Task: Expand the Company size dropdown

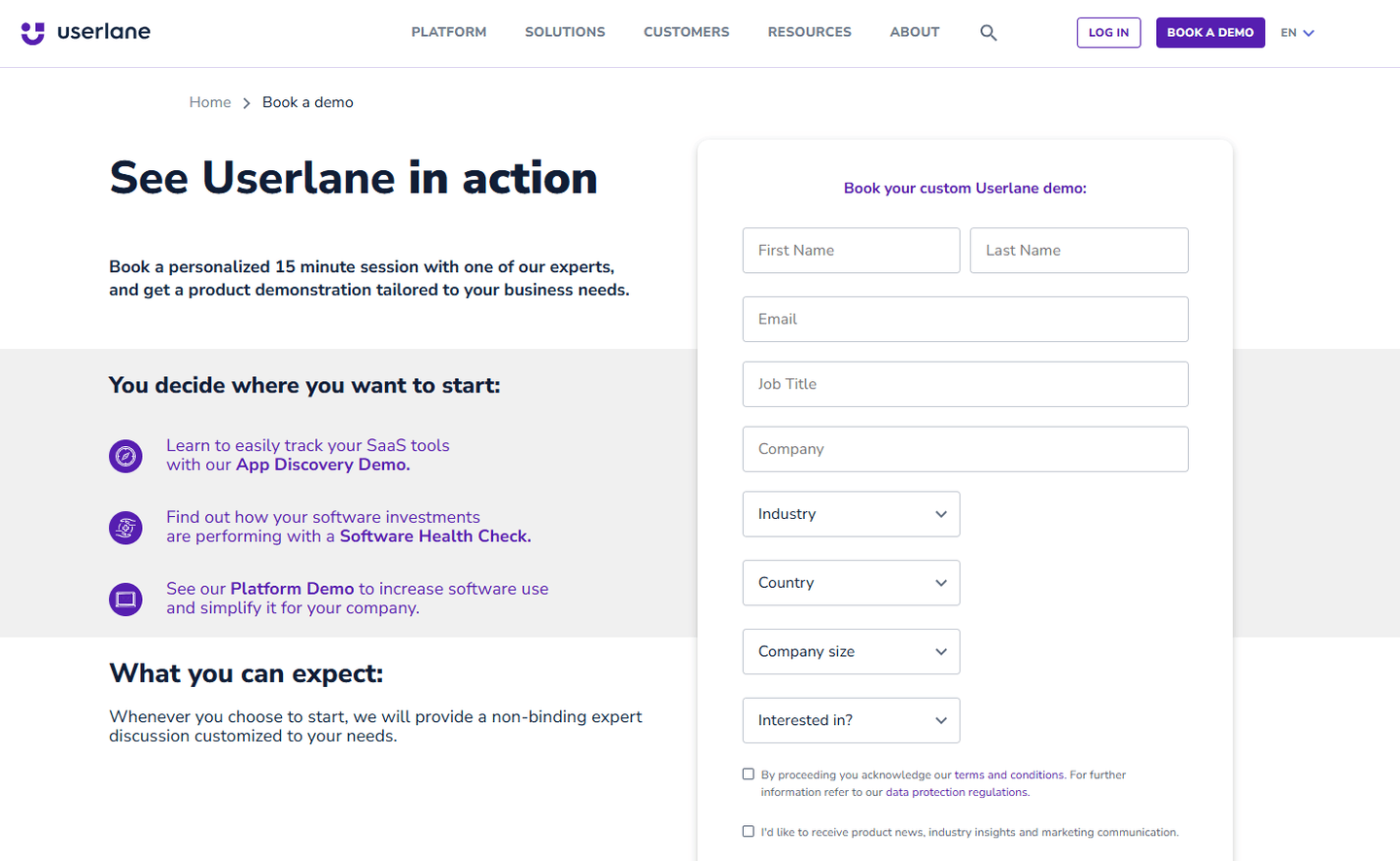Action: point(851,652)
